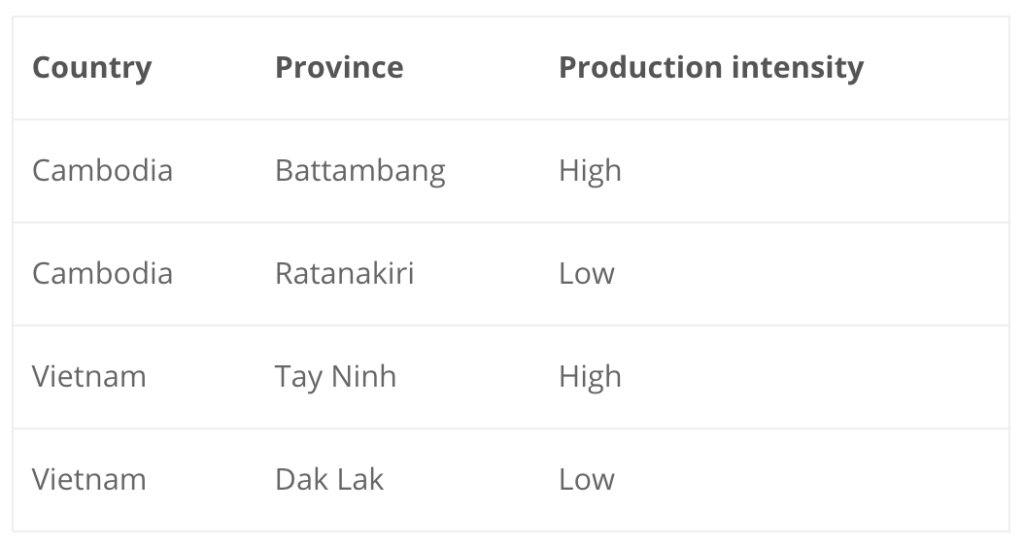Click the Province column header
Screen dimensions: 1024x548
pyautogui.click(x=339, y=67)
